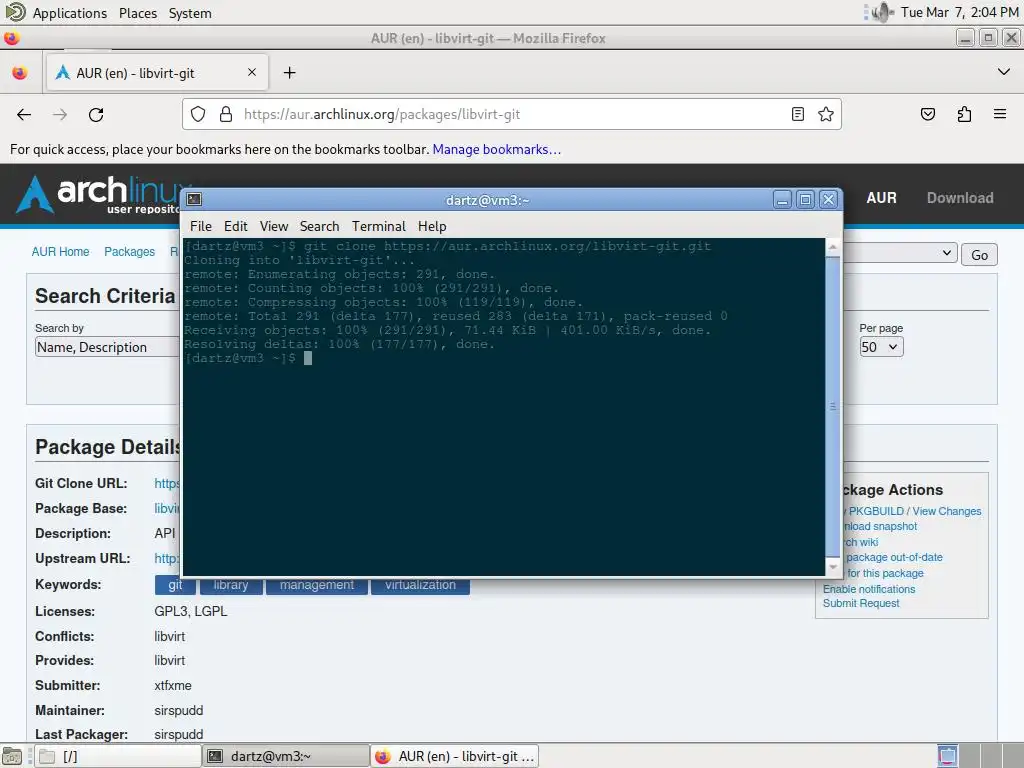Open a new tab with plus button
The width and height of the screenshot is (1024, 768).
pyautogui.click(x=289, y=72)
